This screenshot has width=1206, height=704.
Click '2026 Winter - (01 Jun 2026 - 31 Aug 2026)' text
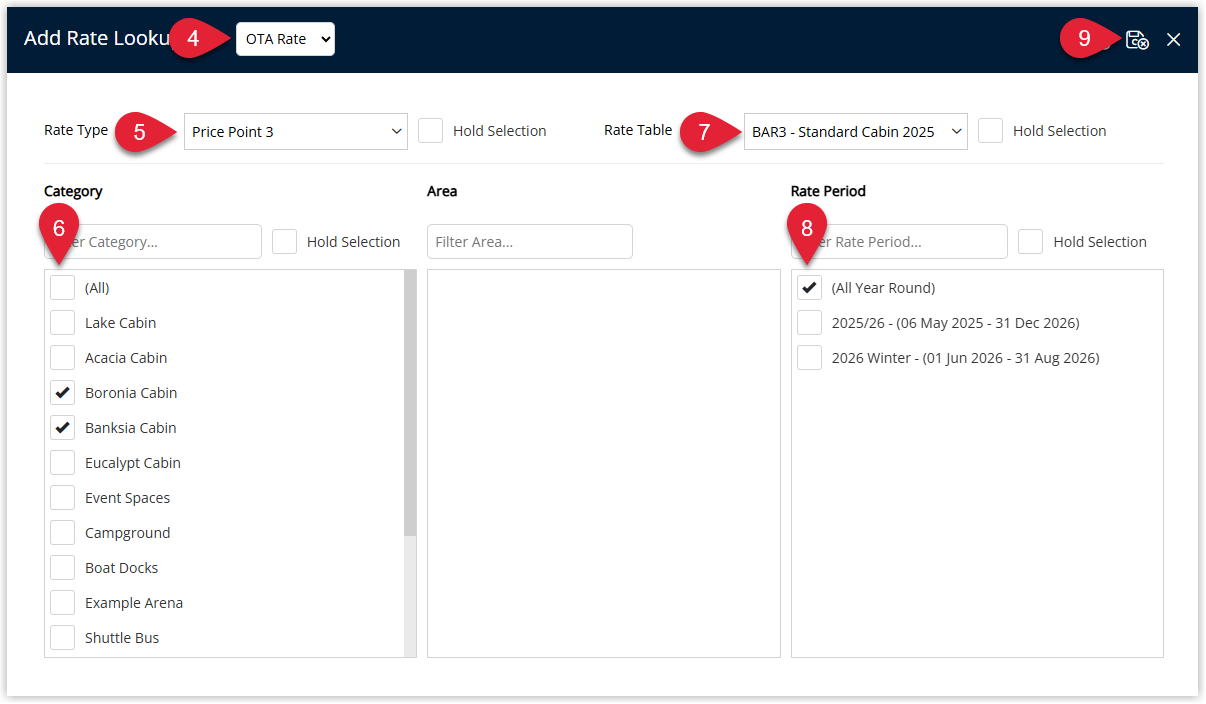coord(966,358)
